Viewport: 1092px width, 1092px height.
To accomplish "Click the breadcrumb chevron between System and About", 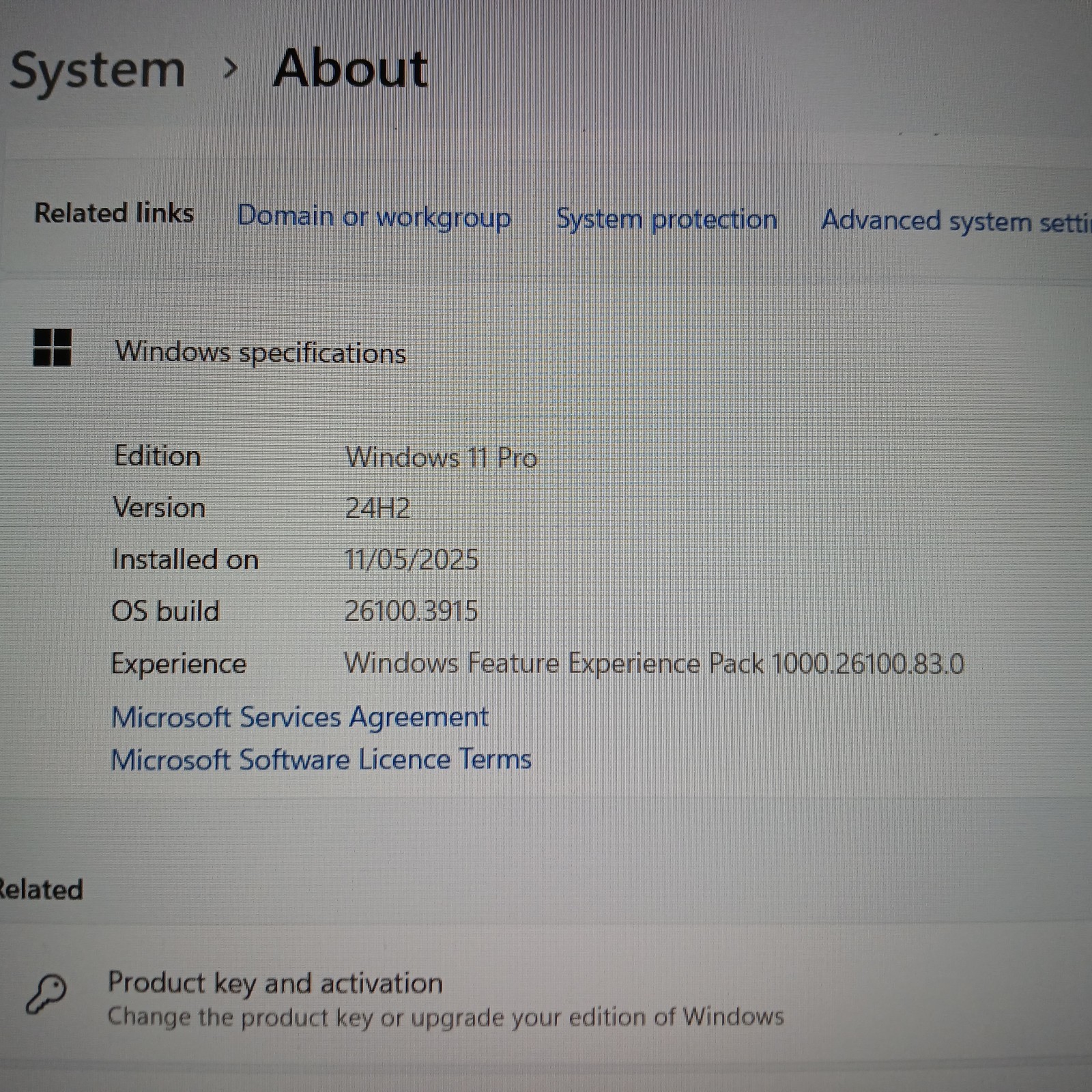I will pyautogui.click(x=231, y=68).
